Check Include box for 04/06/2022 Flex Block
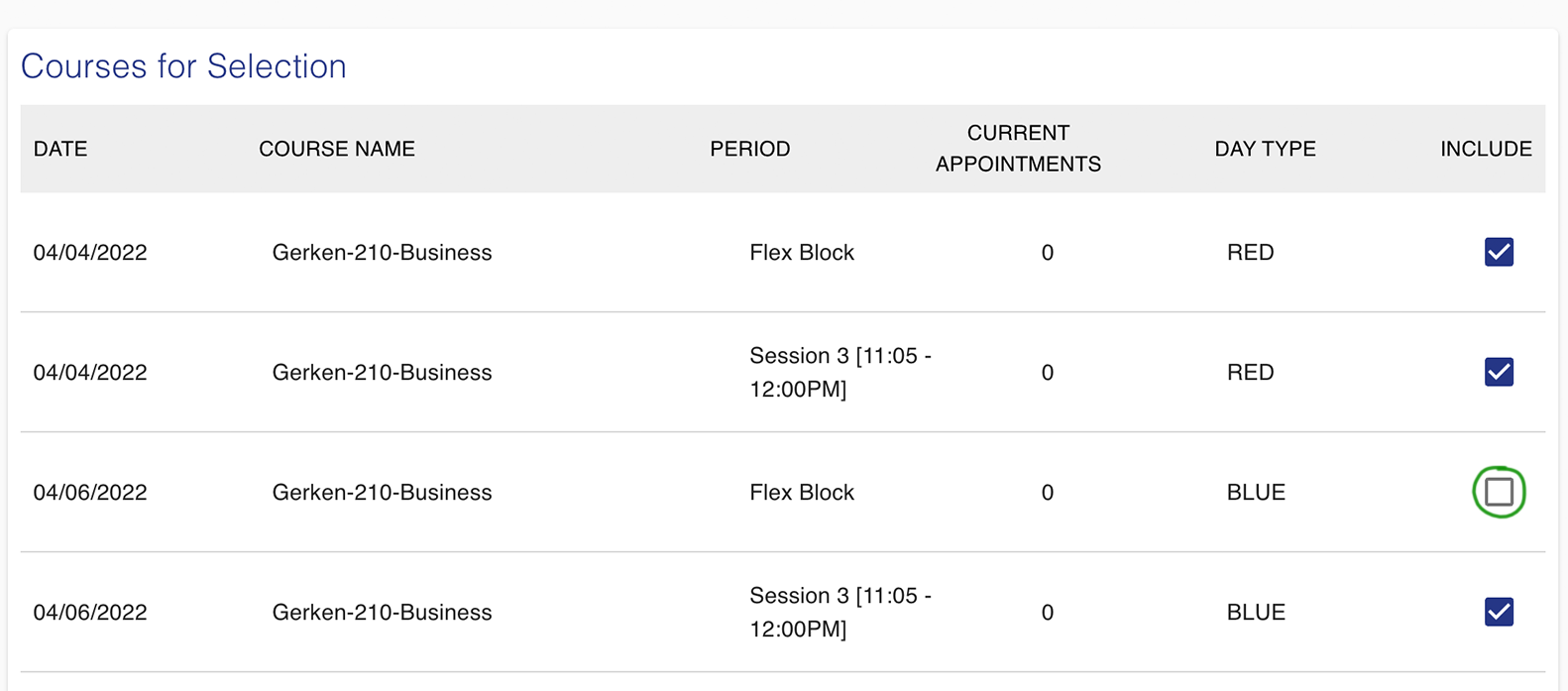 coord(1499,492)
